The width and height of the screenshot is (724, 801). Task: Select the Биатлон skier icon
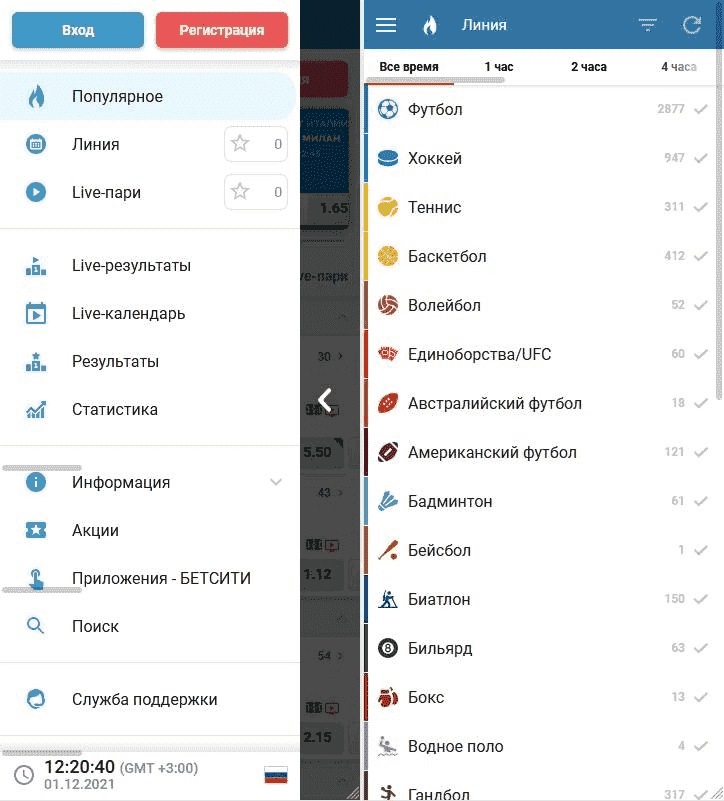pyautogui.click(x=388, y=599)
